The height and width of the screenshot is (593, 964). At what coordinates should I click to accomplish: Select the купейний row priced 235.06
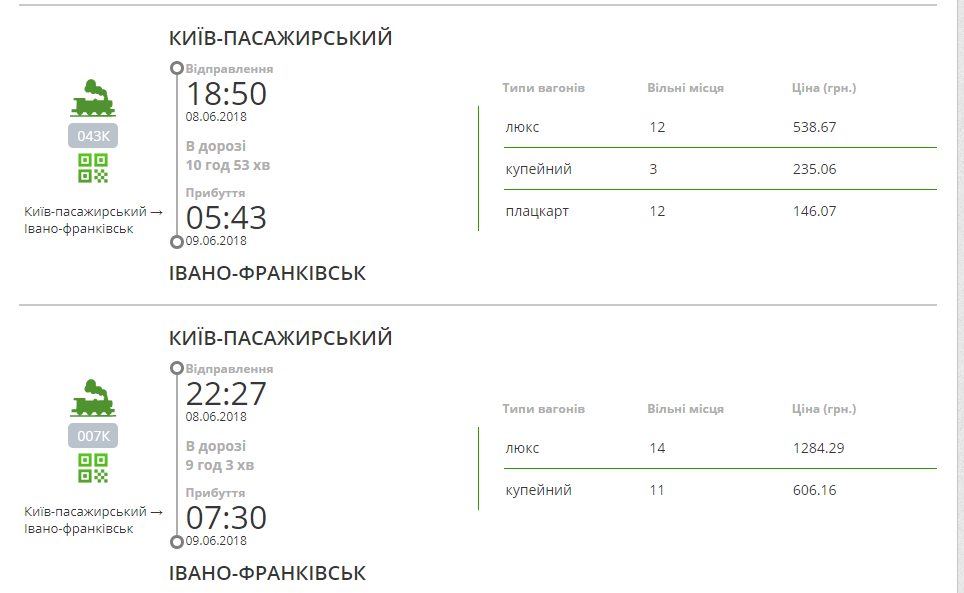point(707,169)
